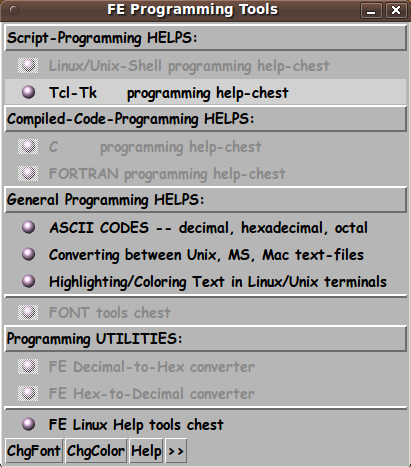Select Converting between Unix, MS, Mac text-files
This screenshot has width=411, height=467.
205,255
